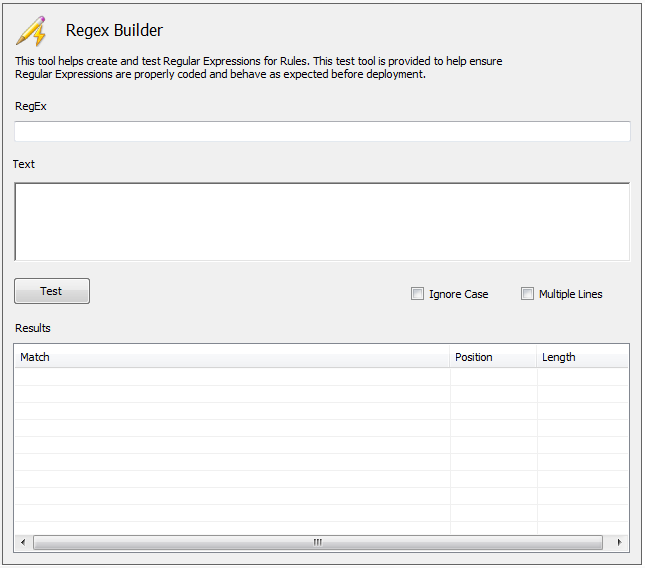
Task: Select the Position column header
Action: 493,357
